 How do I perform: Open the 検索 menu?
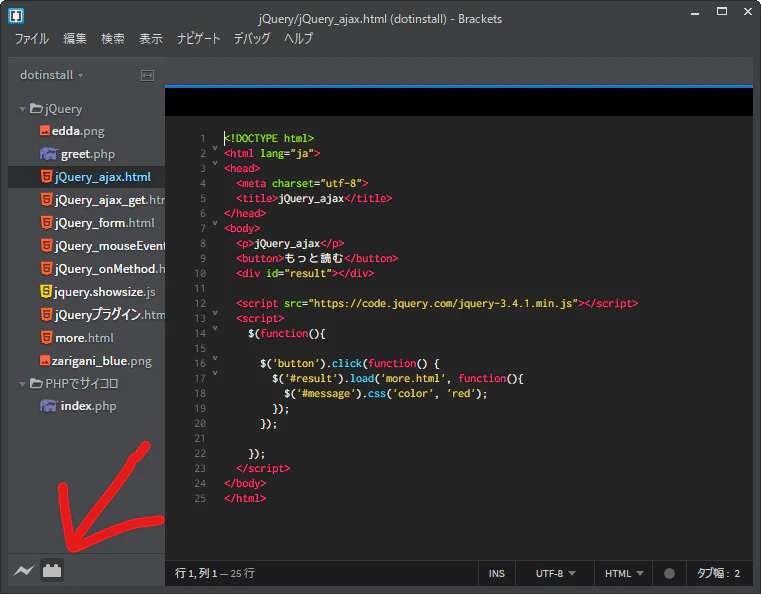(x=113, y=39)
